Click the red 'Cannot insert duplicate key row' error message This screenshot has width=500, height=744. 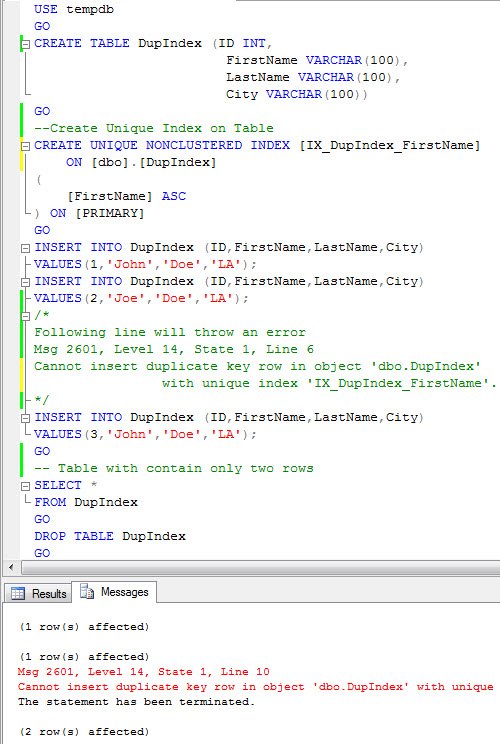(256, 687)
